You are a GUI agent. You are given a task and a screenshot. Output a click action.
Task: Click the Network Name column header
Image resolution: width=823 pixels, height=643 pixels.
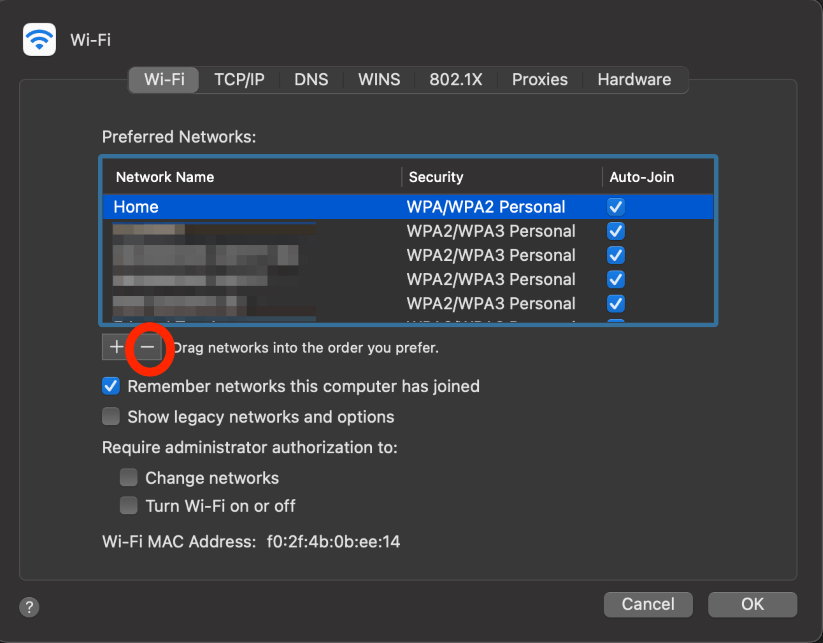click(x=165, y=177)
